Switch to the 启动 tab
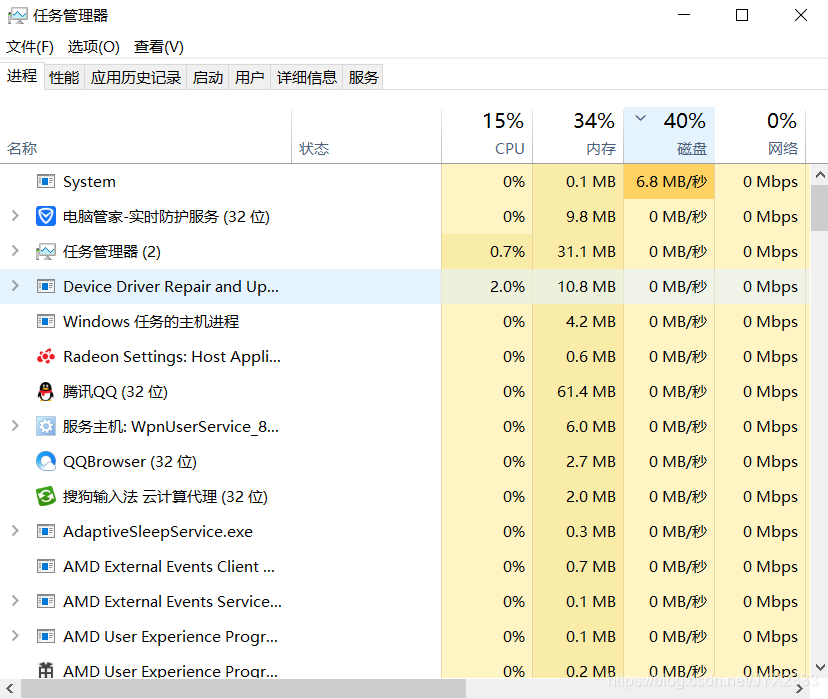 pyautogui.click(x=208, y=78)
